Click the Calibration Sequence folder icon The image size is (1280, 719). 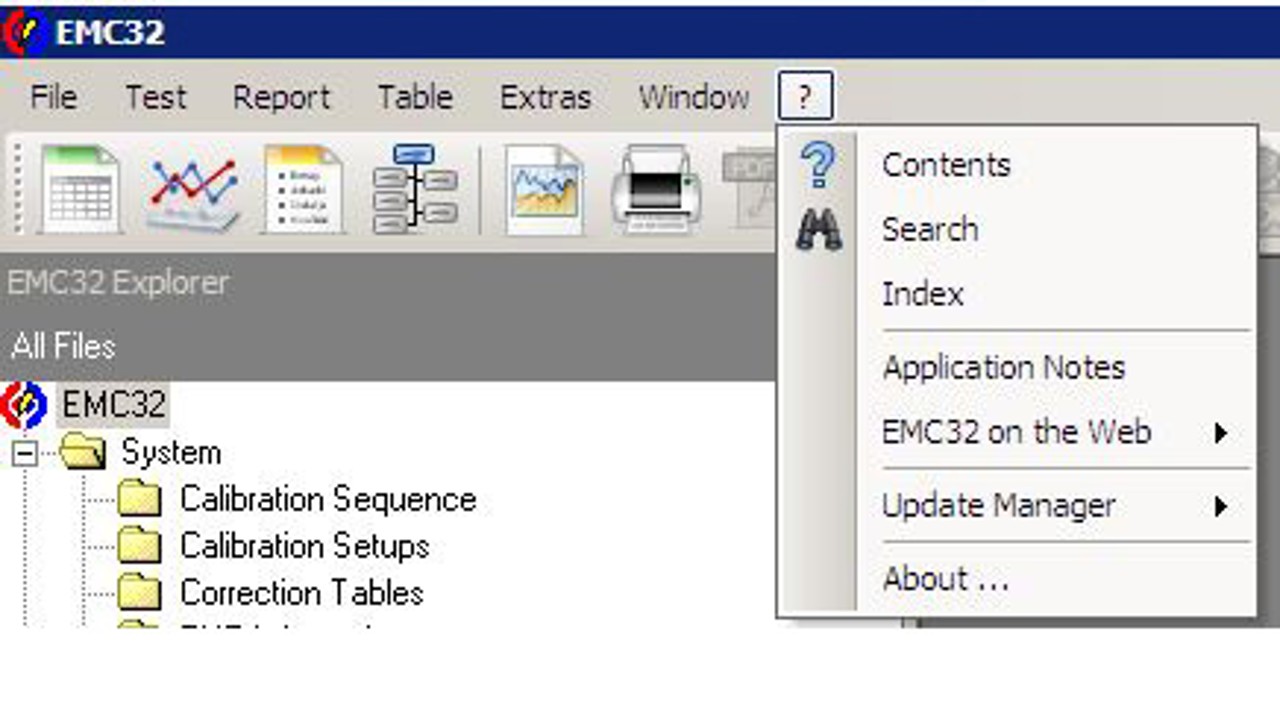click(140, 499)
